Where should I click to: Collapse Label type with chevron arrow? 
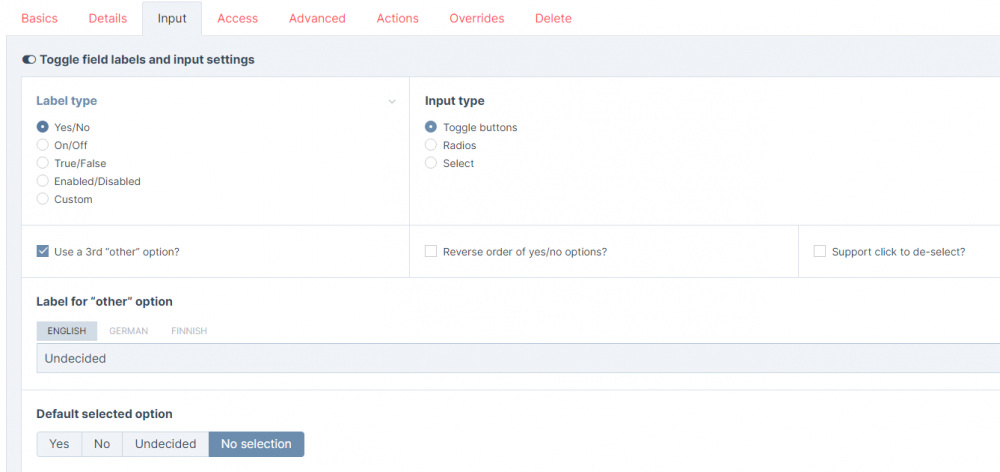392,102
